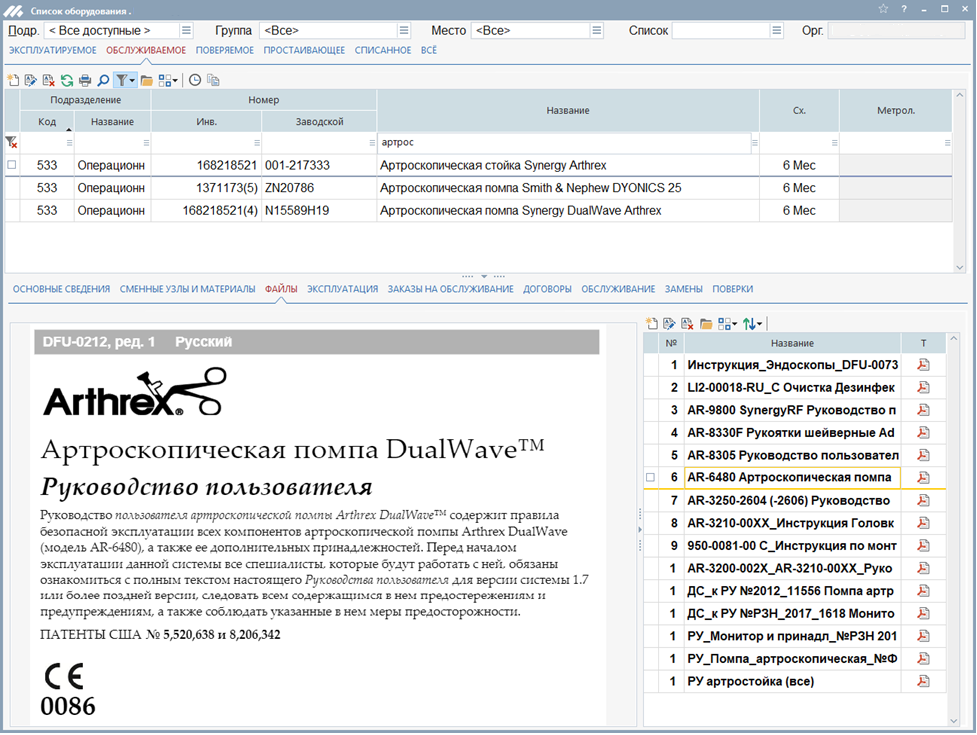
Task: Refresh the equipment list
Action: tap(67, 80)
